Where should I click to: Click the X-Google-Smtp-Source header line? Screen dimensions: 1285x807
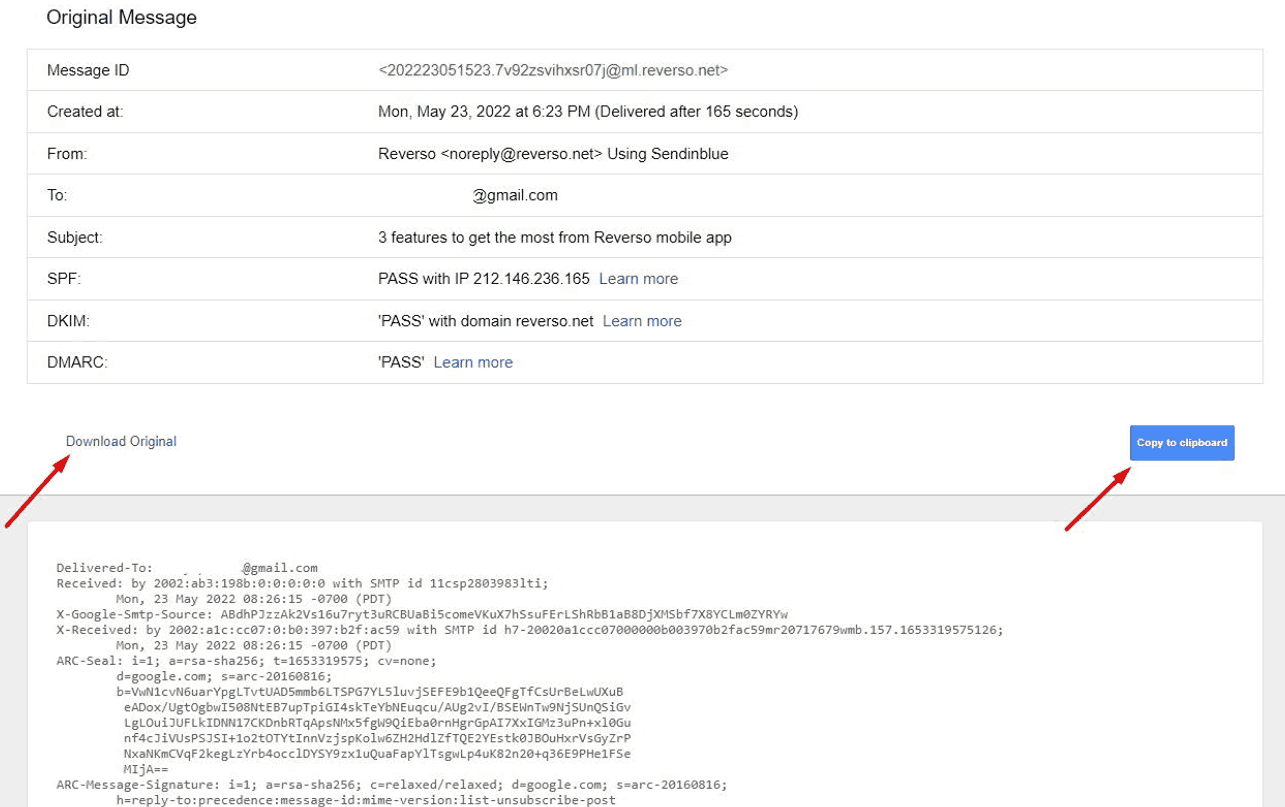[422, 614]
